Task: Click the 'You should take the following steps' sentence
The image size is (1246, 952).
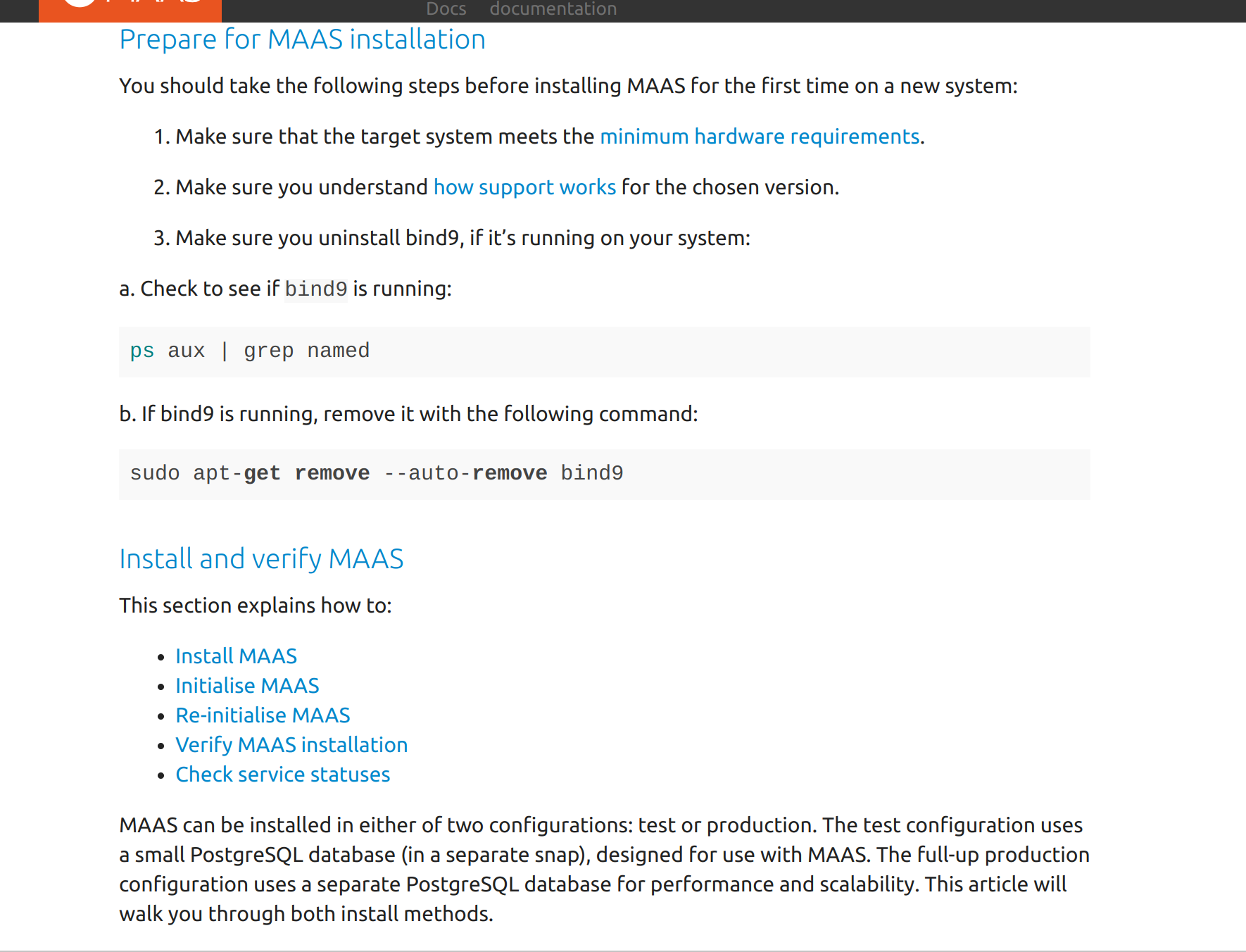Action: tap(567, 86)
